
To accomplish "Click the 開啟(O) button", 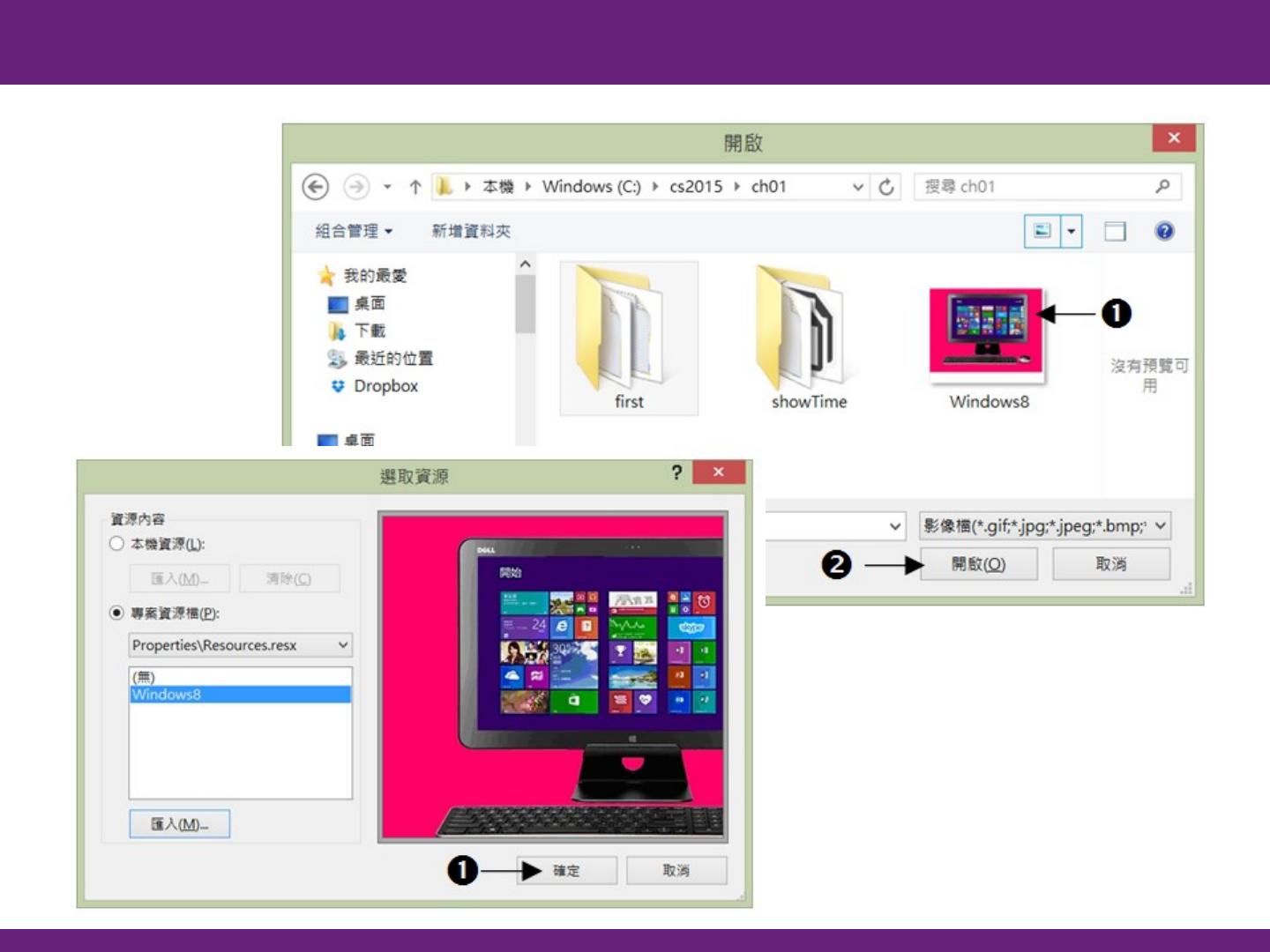I will [978, 564].
